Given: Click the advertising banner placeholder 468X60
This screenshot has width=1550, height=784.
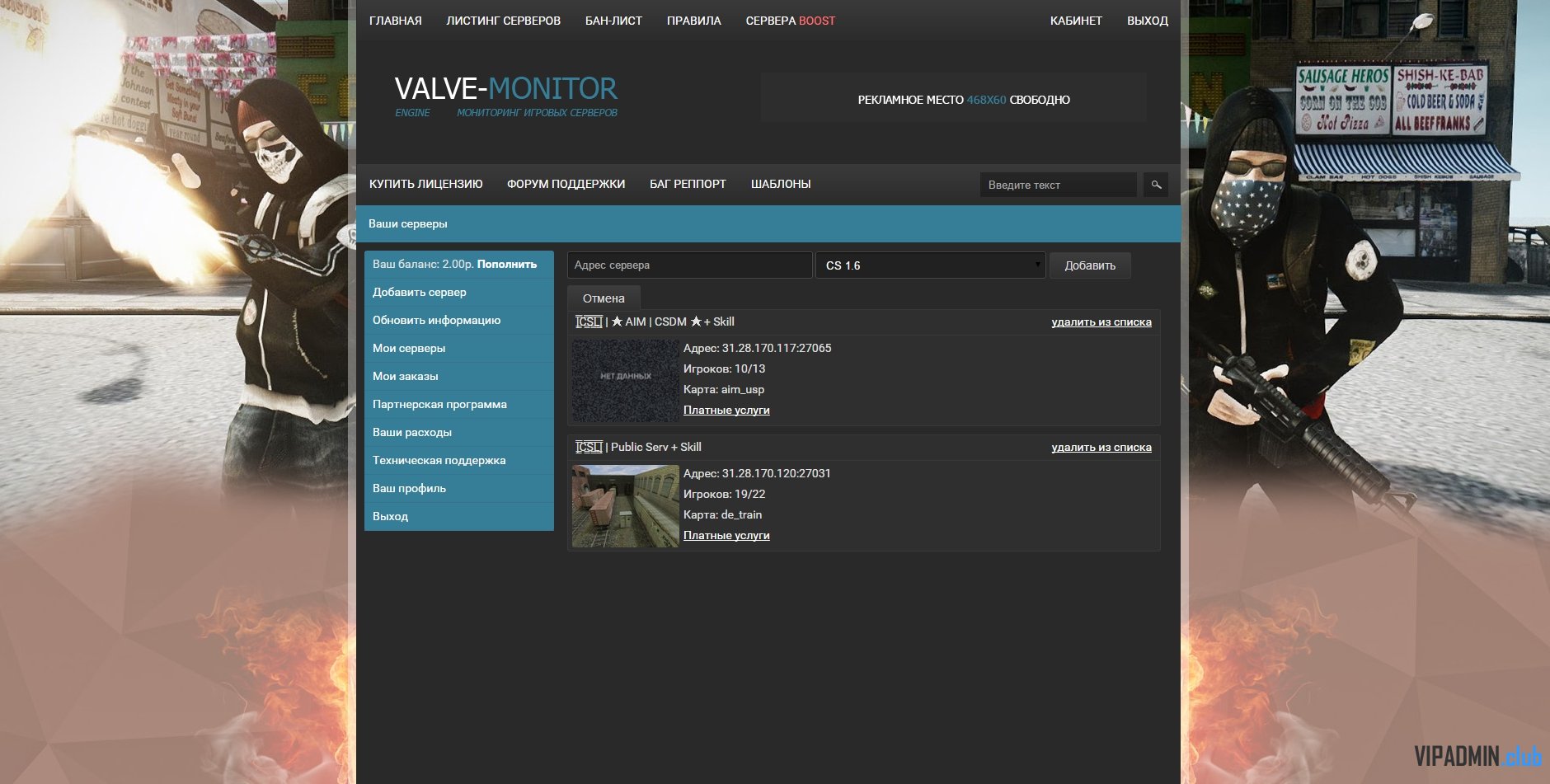Looking at the screenshot, I should (953, 98).
